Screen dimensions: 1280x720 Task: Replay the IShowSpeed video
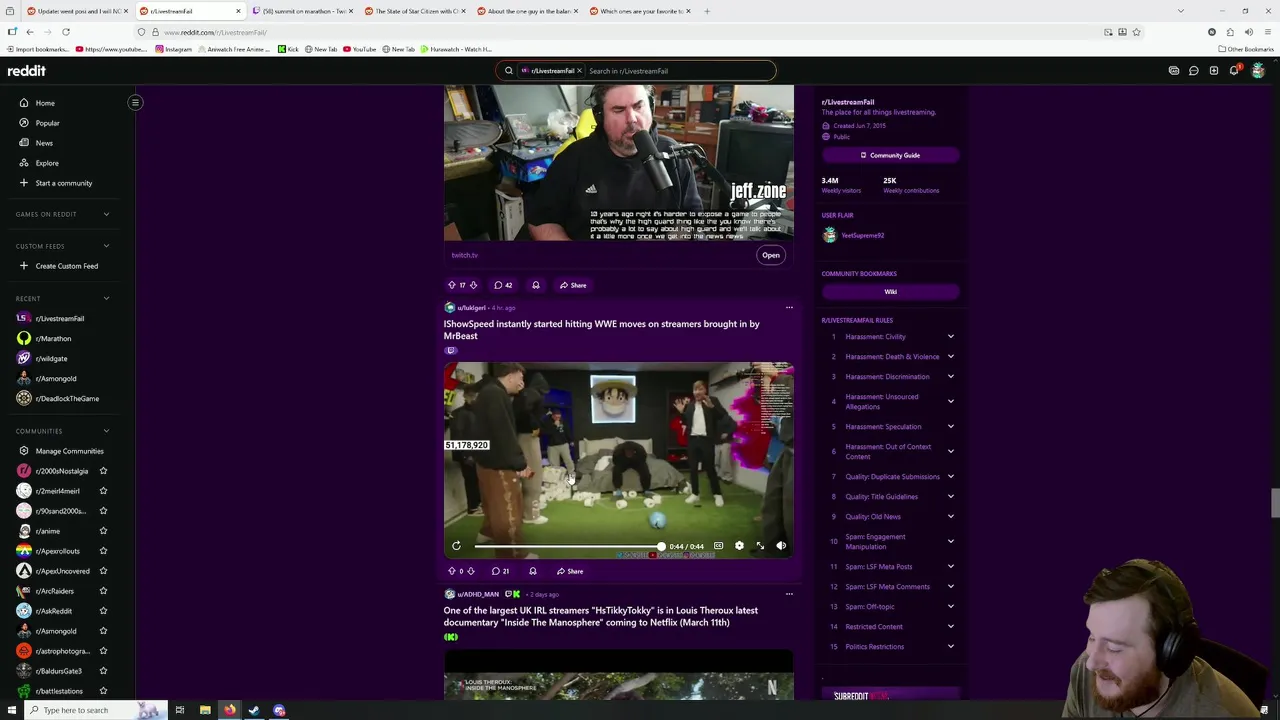(456, 546)
